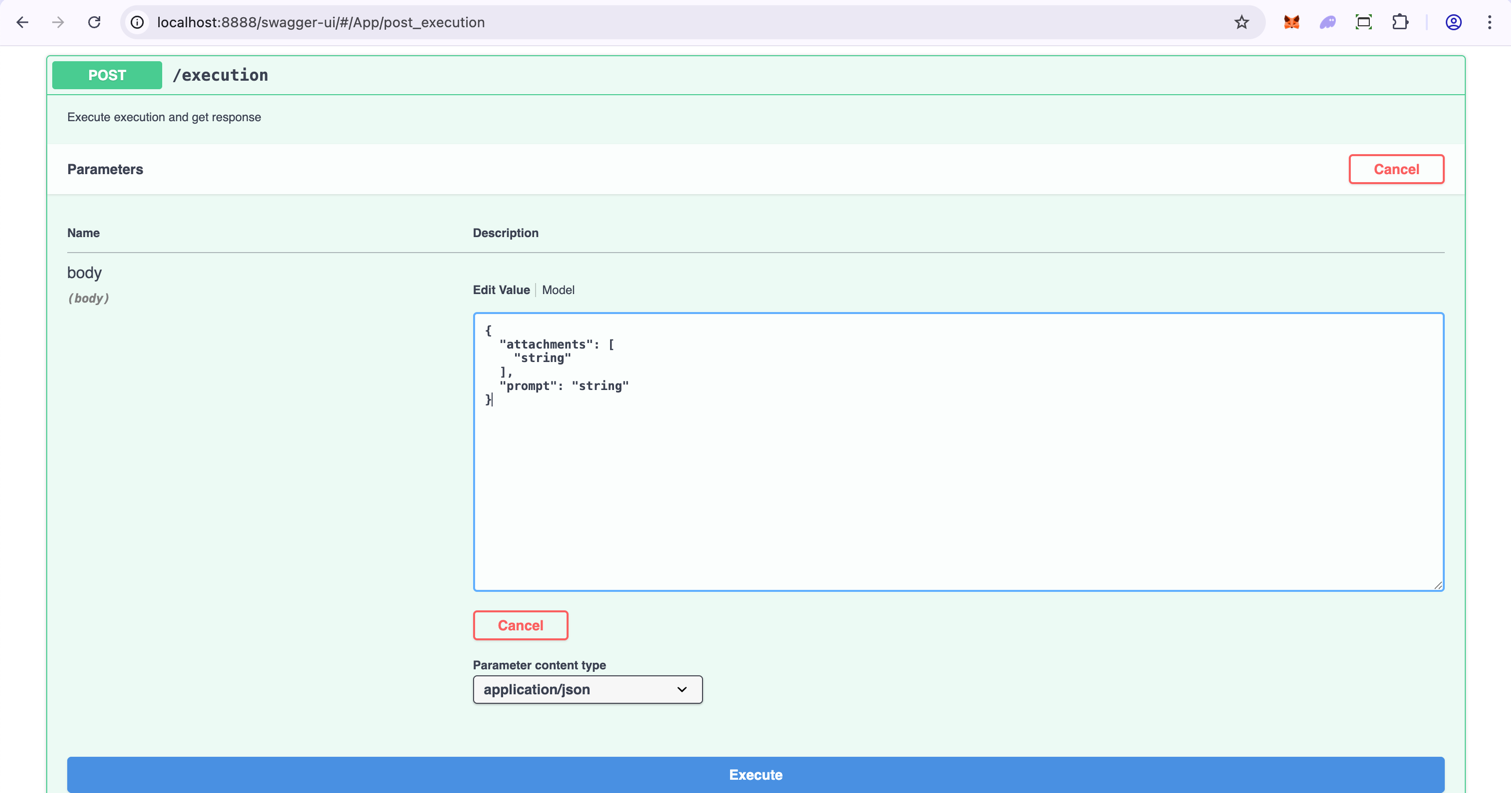View site information icon in address bar

(138, 22)
